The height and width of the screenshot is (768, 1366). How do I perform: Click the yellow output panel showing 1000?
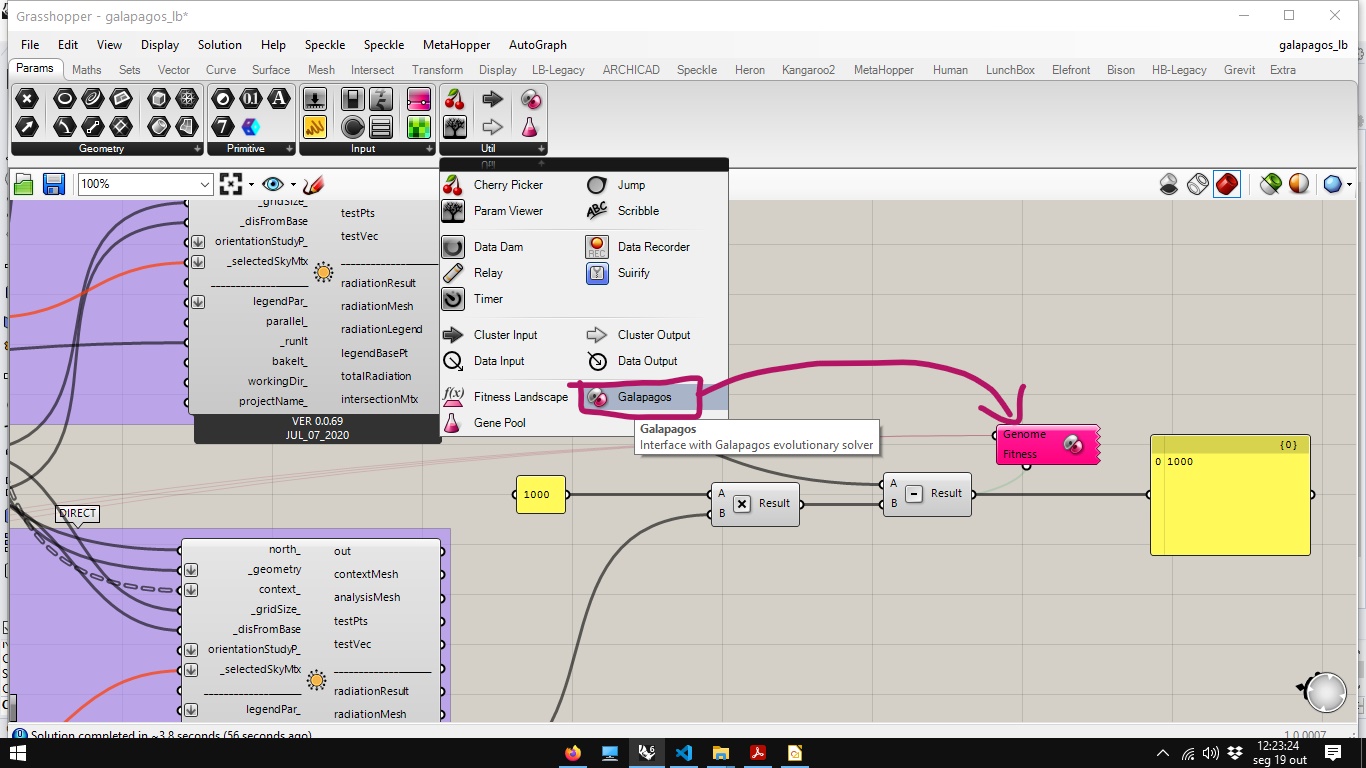click(x=1230, y=494)
